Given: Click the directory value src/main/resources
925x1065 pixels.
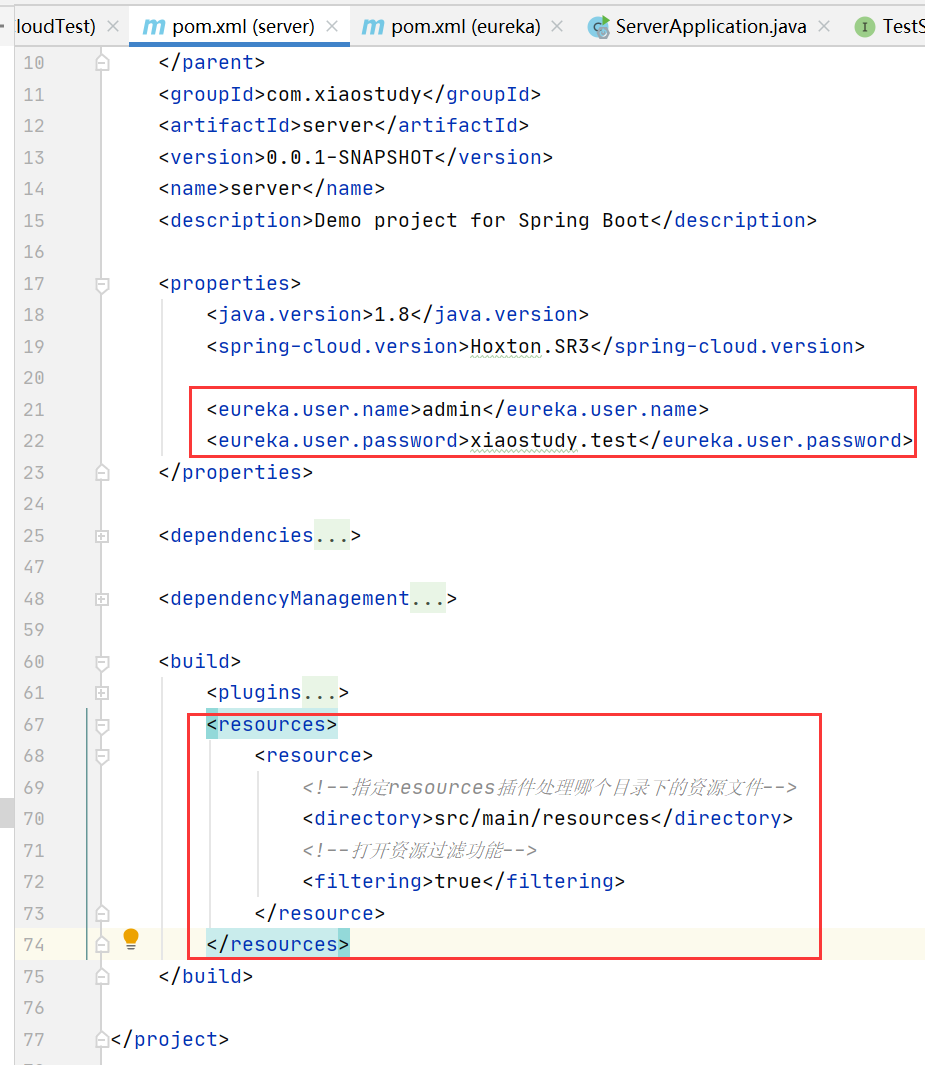Looking at the screenshot, I should pyautogui.click(x=542, y=818).
